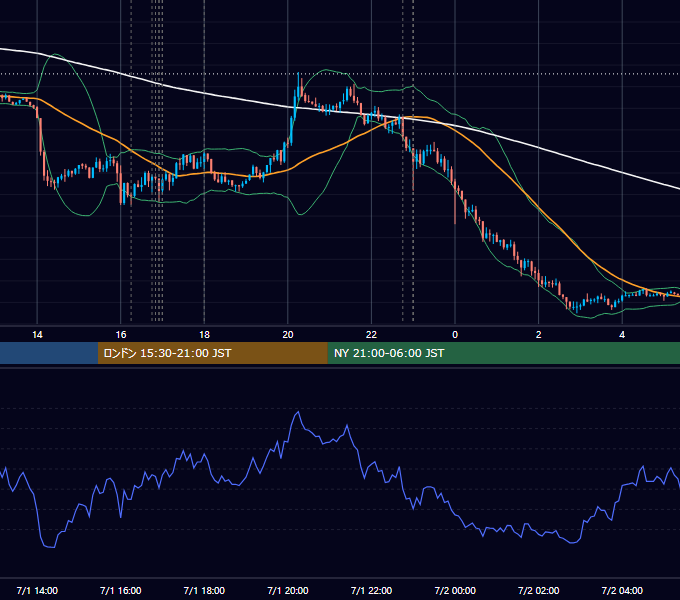Select the NY 21:00-06:00 JST session bar
Screen dimensions: 680x600
[x=503, y=353]
